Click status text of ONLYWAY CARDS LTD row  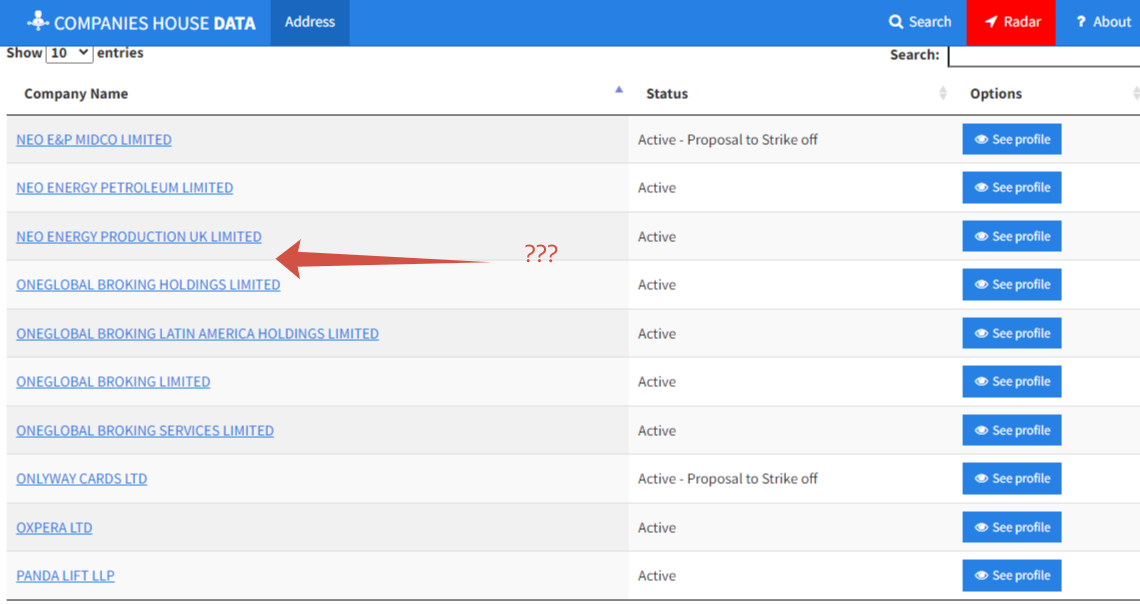[x=728, y=479]
